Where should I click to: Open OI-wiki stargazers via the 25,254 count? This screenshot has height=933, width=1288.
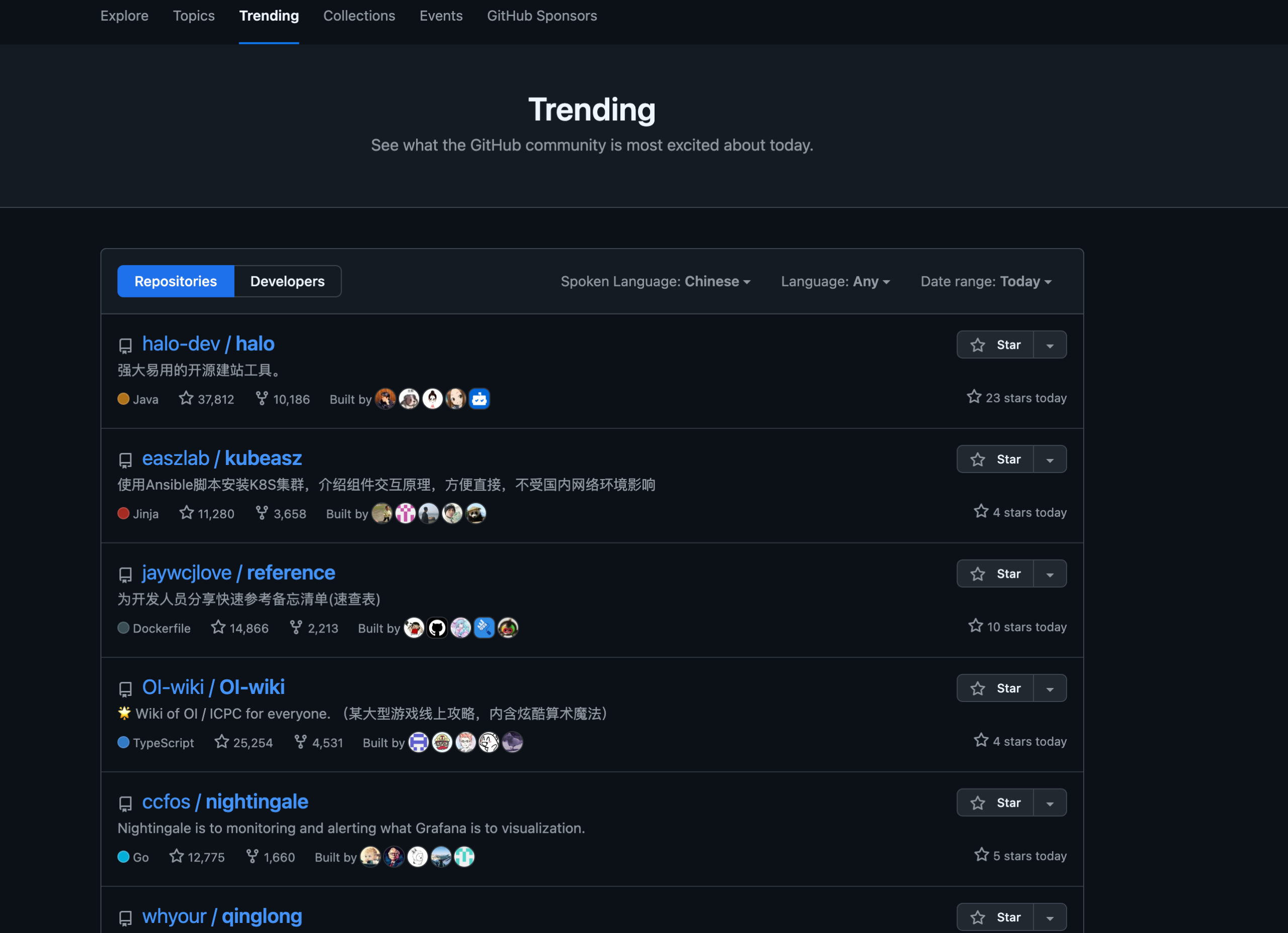coord(244,742)
